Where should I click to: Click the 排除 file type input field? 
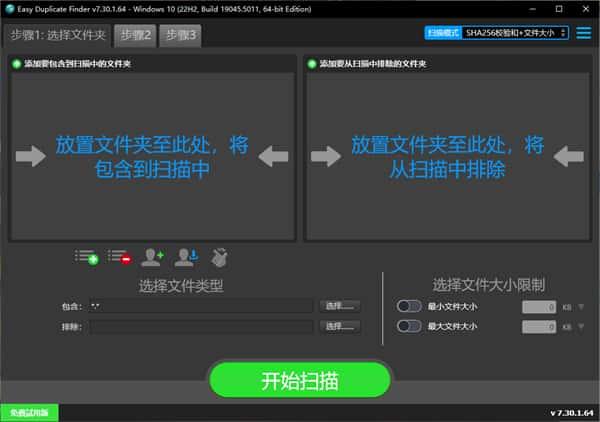(x=200, y=326)
